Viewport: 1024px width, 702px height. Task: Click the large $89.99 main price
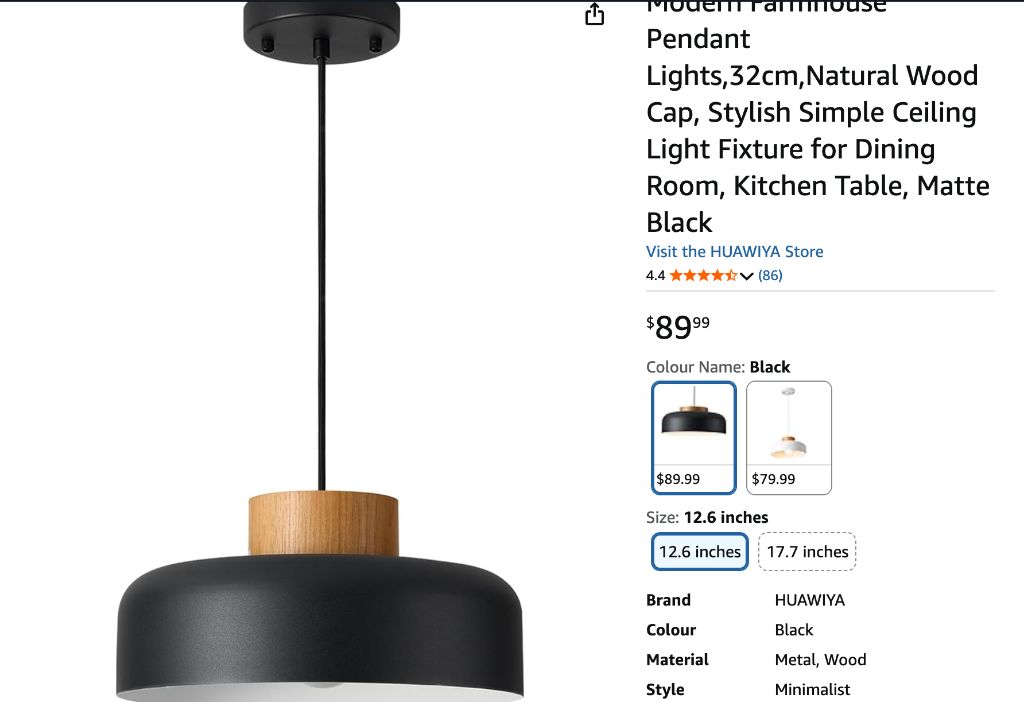click(678, 327)
